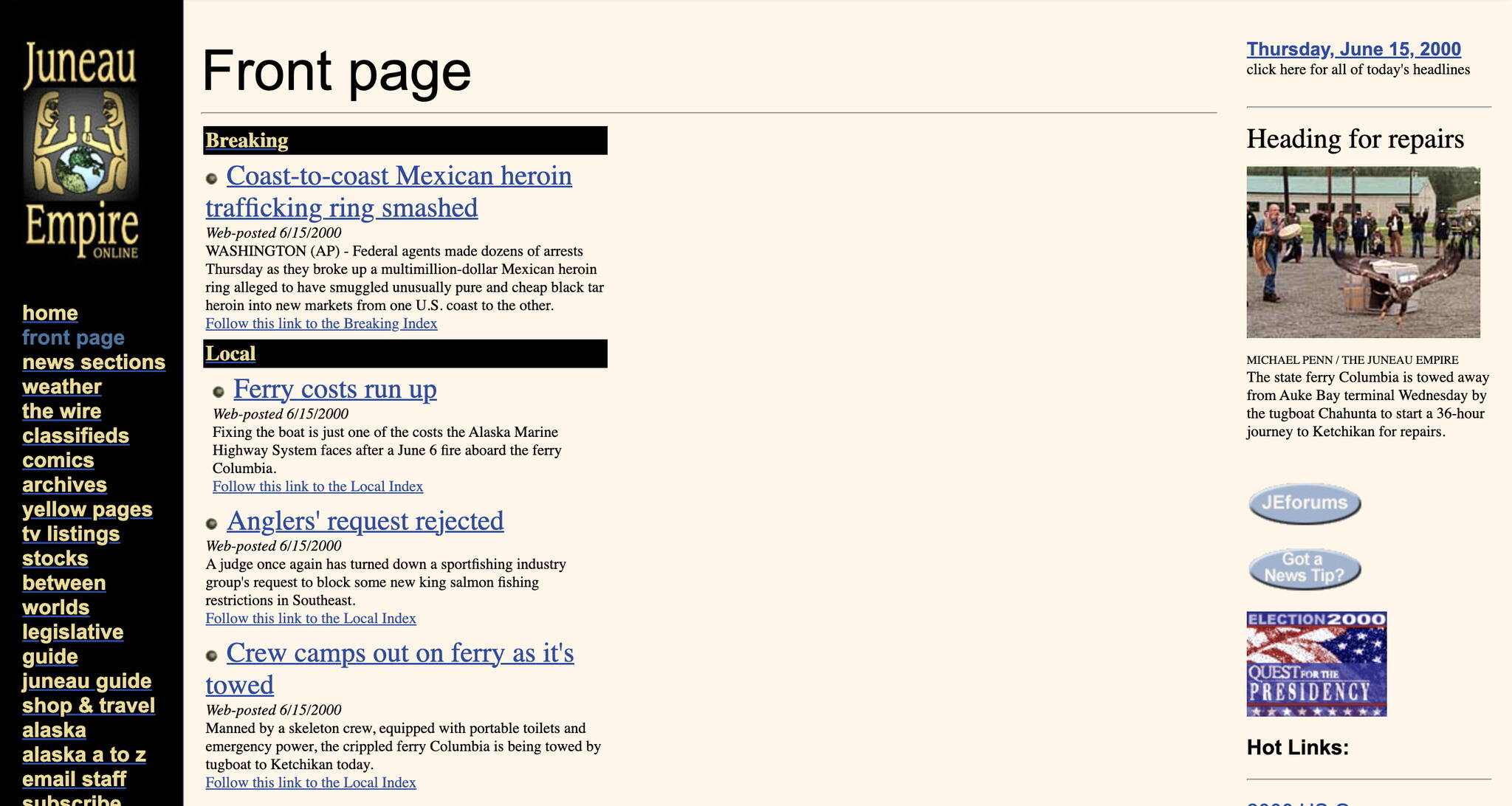Click bullet icon beside heroin trafficking headline

pos(212,179)
